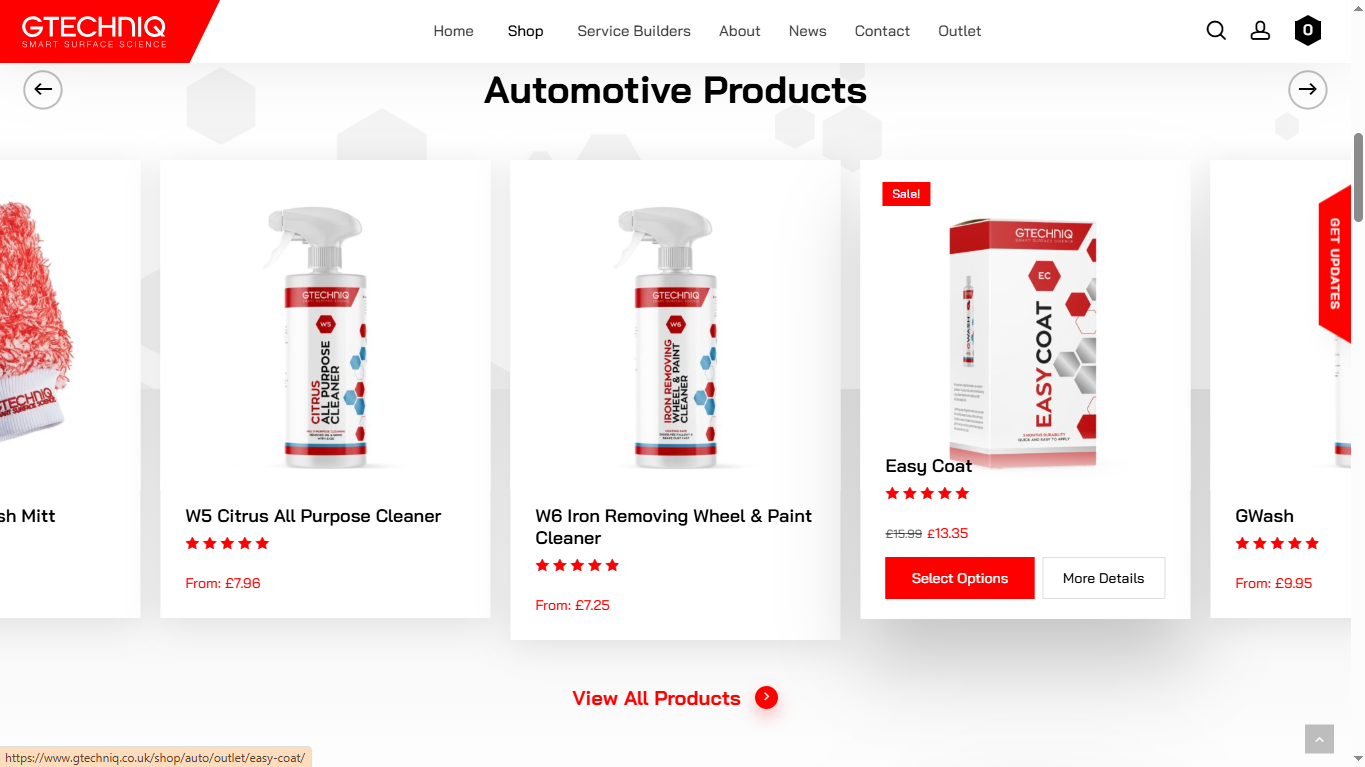This screenshot has width=1365, height=767.
Task: Open the search magnifier icon
Action: [x=1216, y=31]
